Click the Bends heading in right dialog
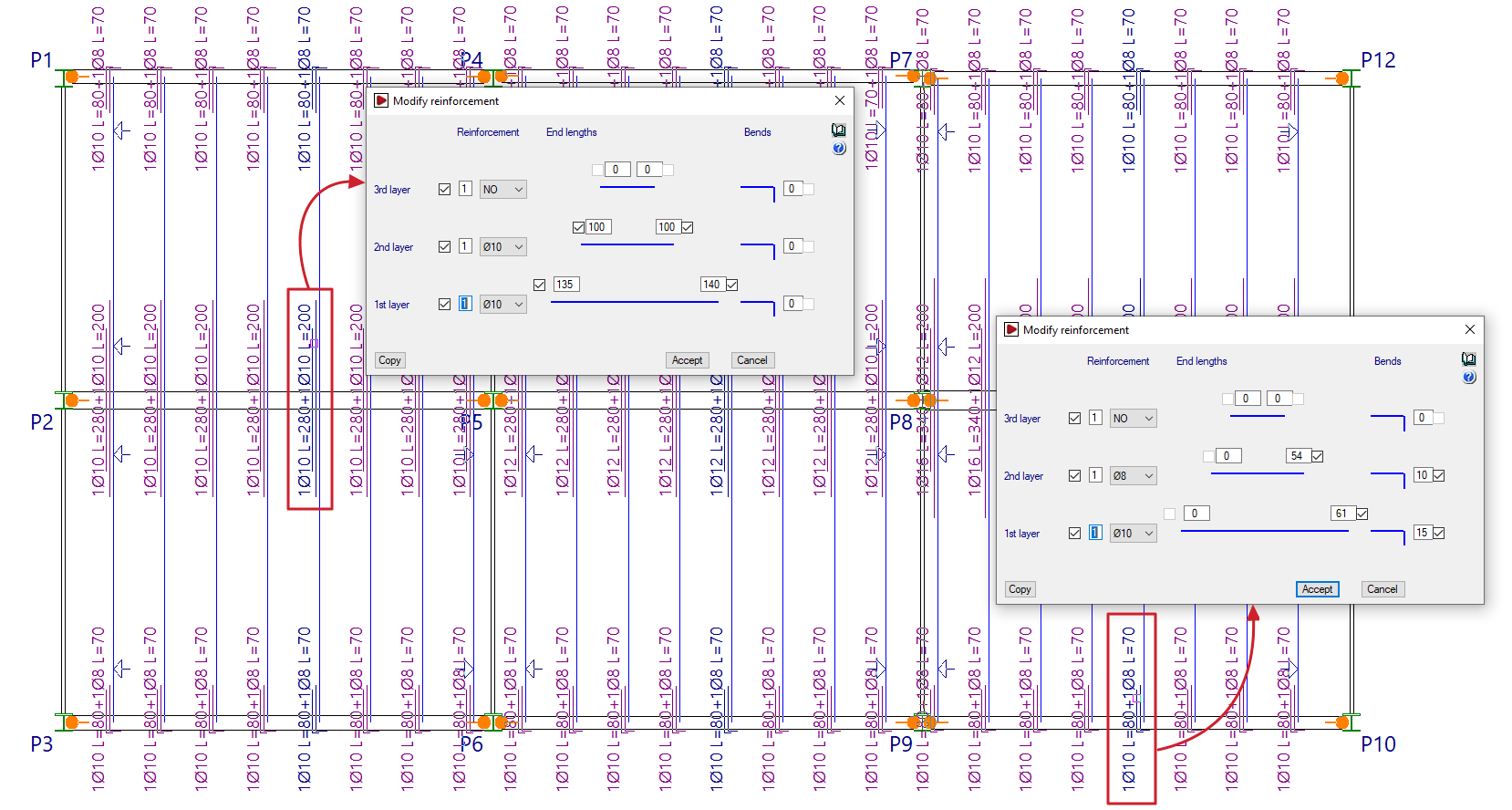This screenshot has height=810, width=1512. pos(1388,361)
